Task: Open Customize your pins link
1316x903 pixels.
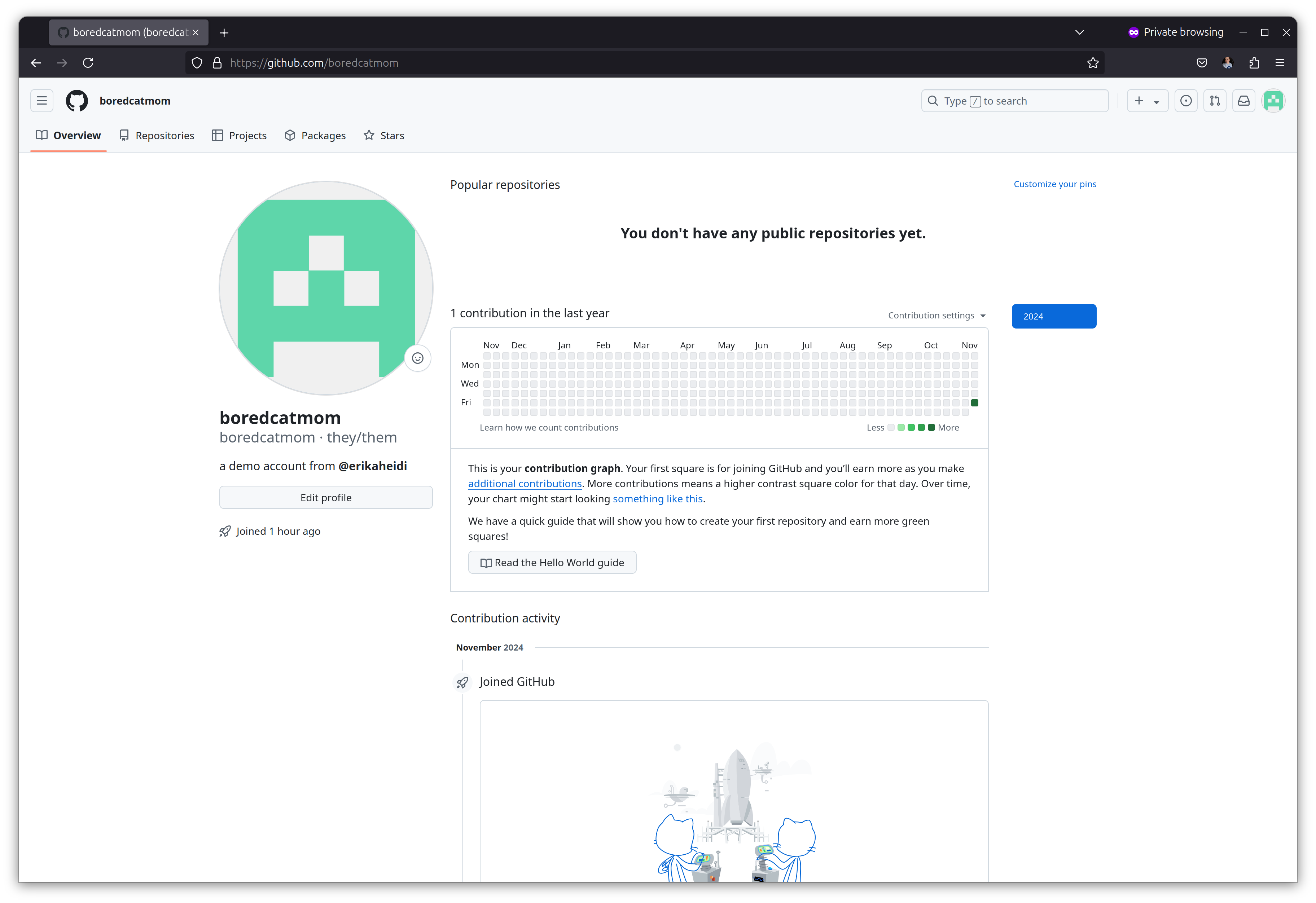Action: point(1054,184)
